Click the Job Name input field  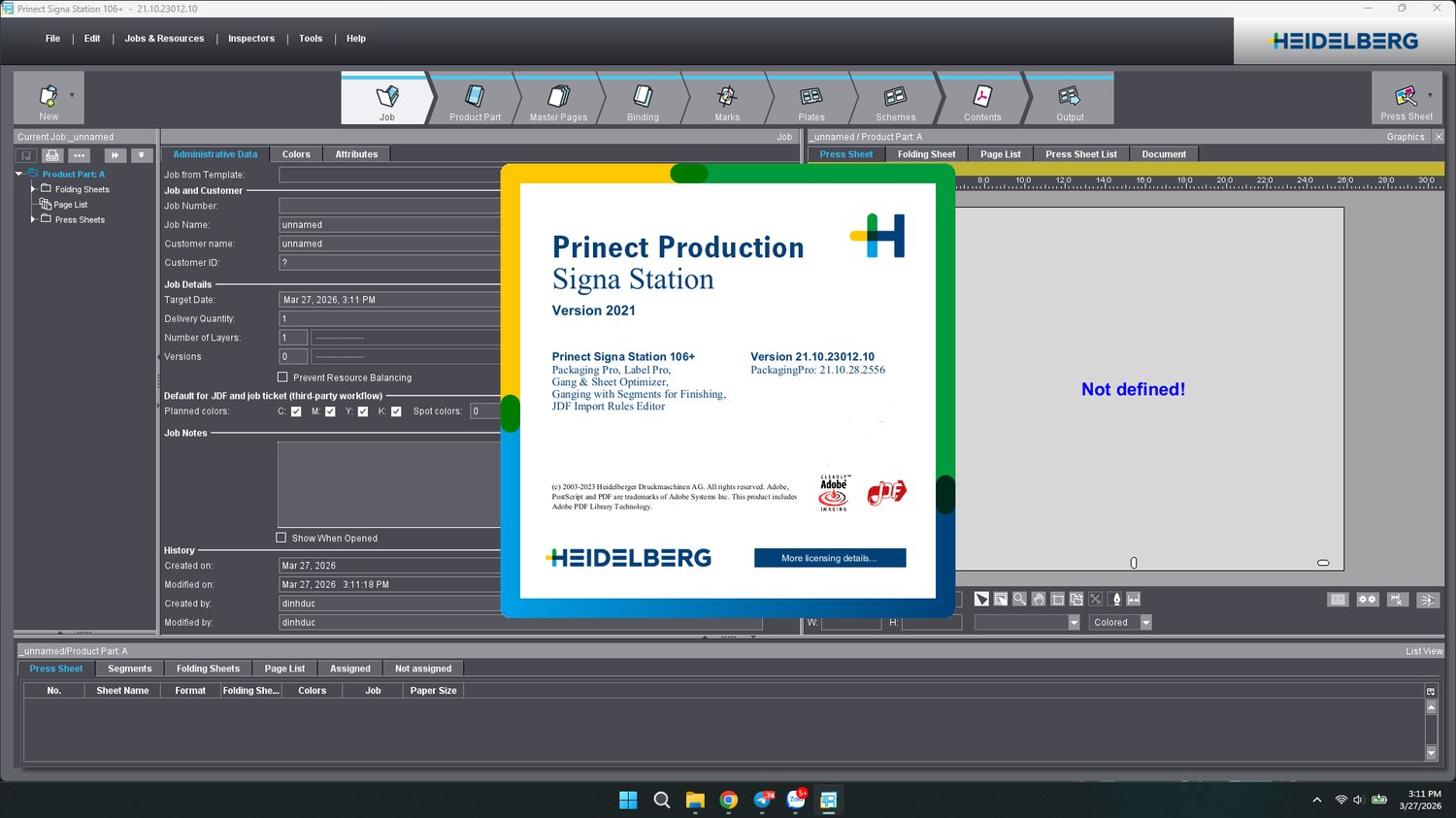(x=390, y=225)
